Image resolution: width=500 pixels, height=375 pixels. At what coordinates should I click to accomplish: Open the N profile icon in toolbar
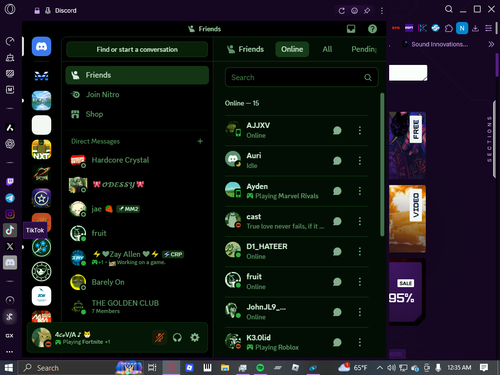pos(462,28)
